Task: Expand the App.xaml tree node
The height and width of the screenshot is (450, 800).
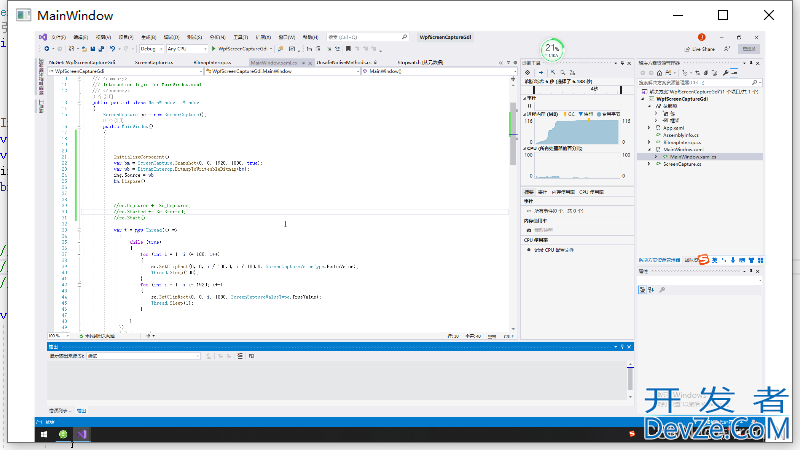Action: pyautogui.click(x=649, y=128)
